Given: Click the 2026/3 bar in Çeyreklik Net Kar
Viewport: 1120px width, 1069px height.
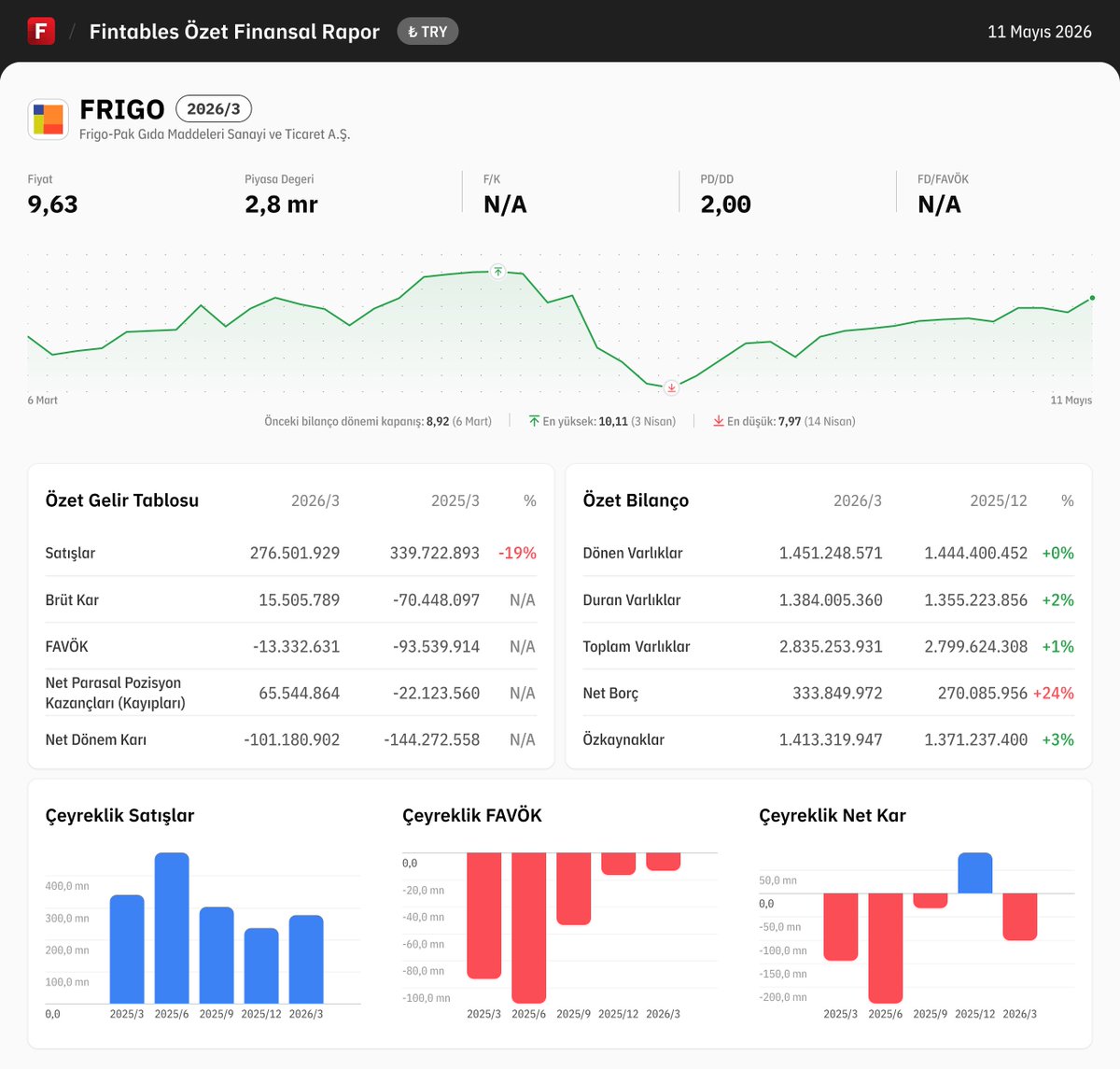Looking at the screenshot, I should pos(1020,917).
